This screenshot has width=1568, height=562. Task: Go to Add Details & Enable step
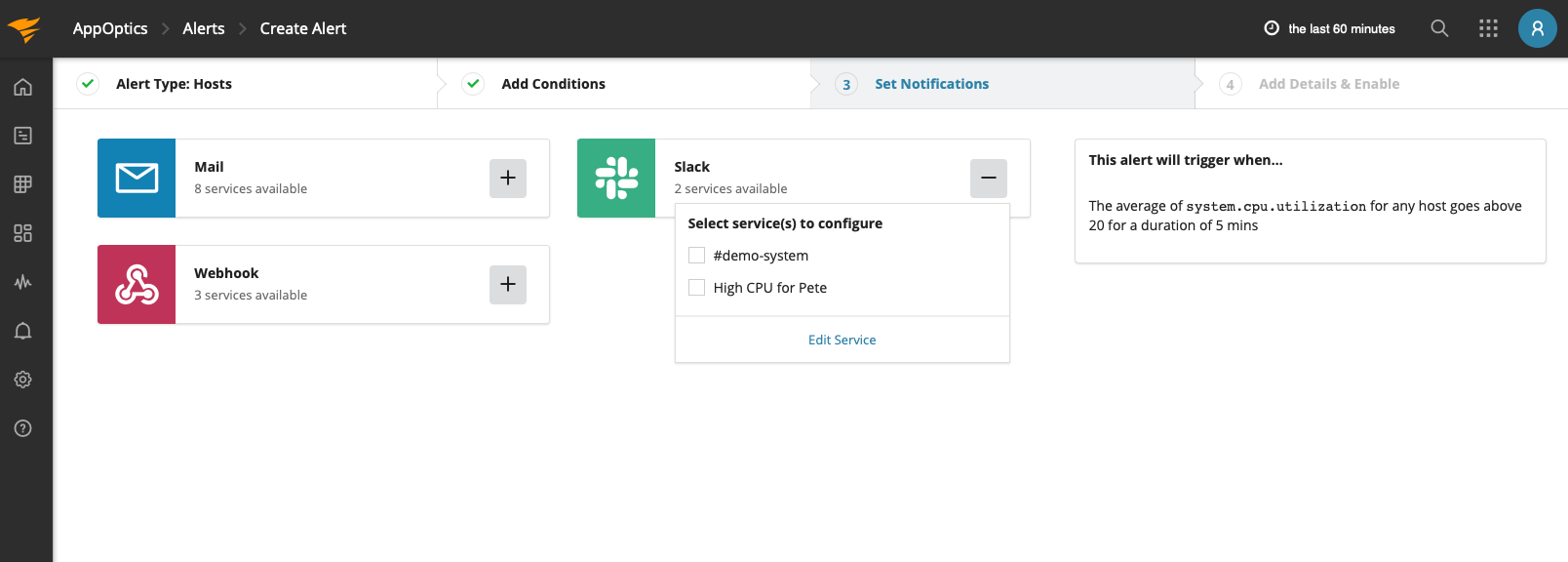pyautogui.click(x=1329, y=84)
